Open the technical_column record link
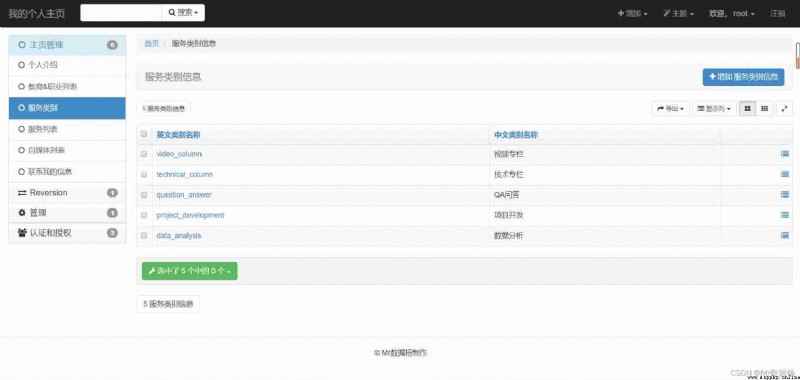Screen dimensions: 800x380 click(x=185, y=174)
